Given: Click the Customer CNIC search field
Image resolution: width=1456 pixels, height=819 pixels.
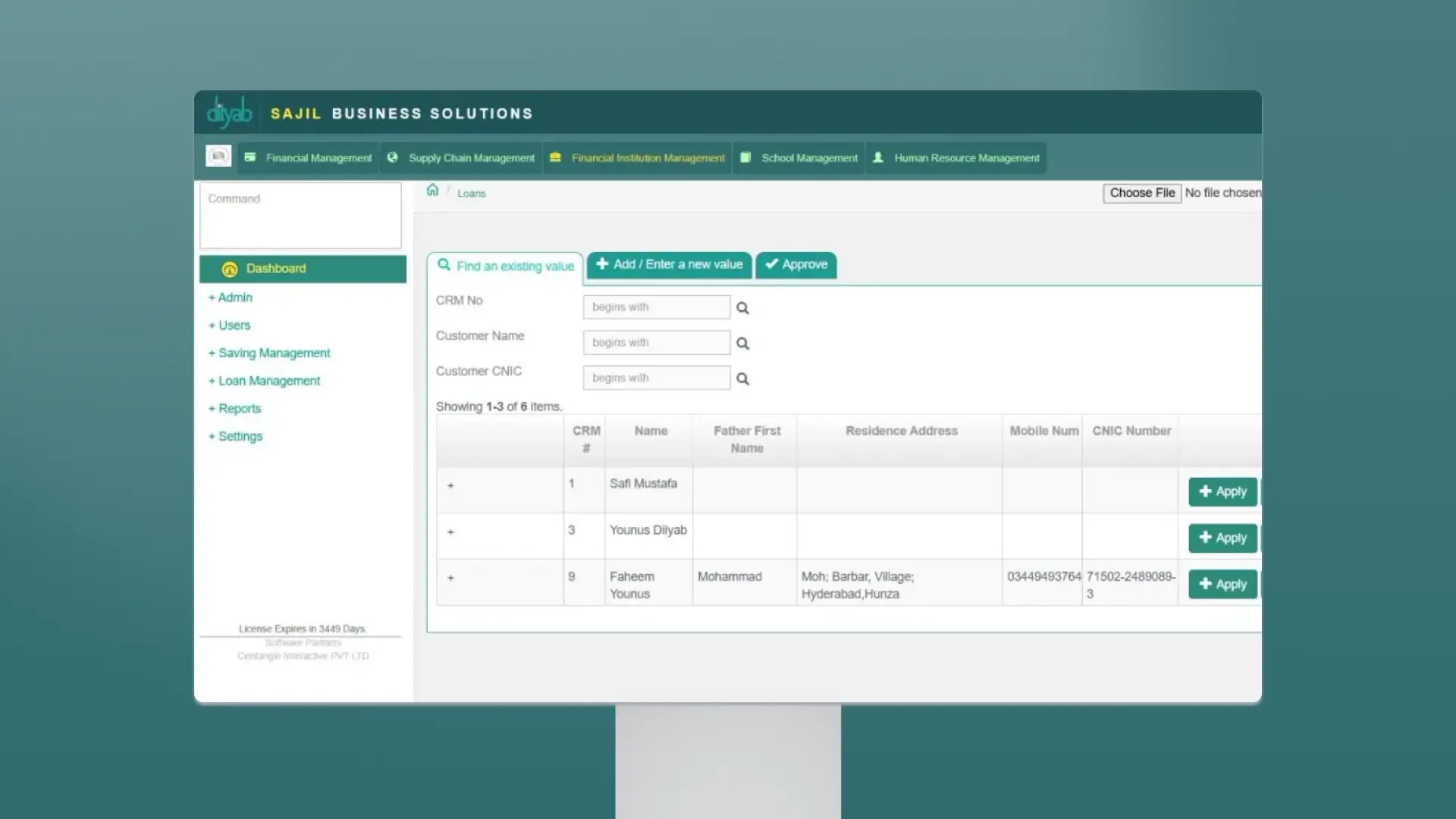Looking at the screenshot, I should coord(657,378).
